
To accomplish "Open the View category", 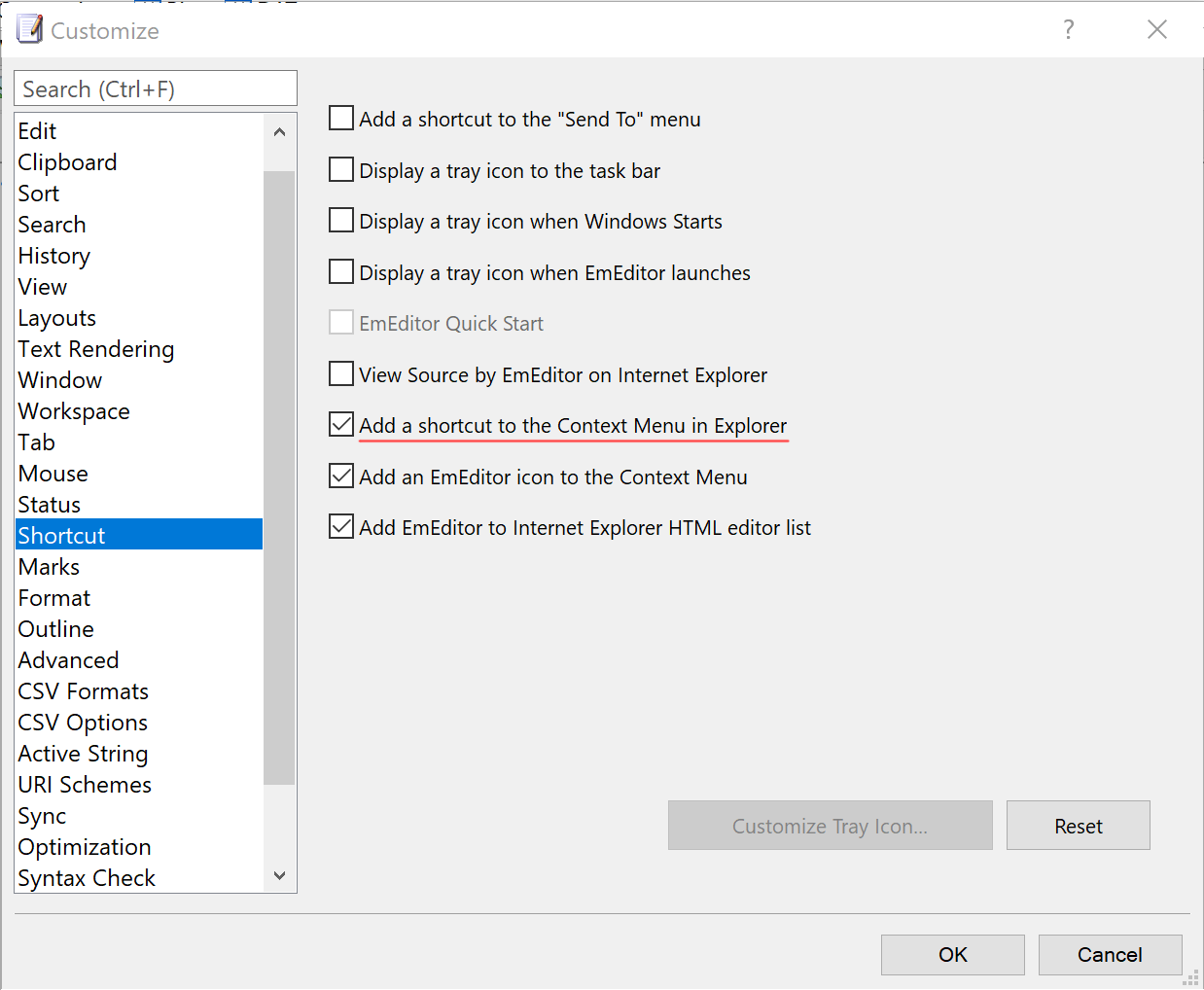I will point(139,287).
